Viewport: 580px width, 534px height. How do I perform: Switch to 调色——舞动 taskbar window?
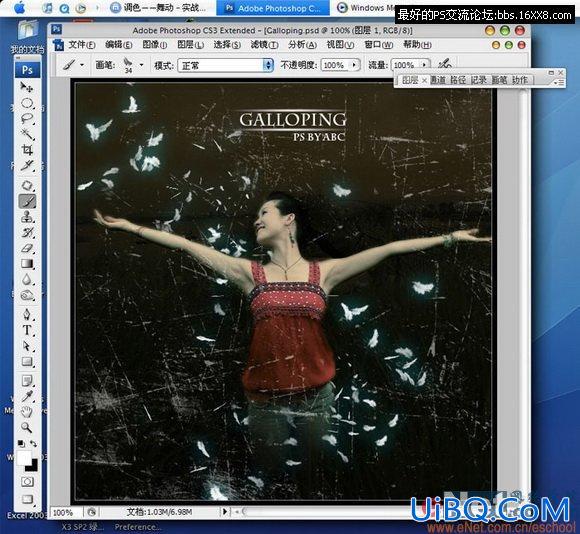click(x=160, y=8)
